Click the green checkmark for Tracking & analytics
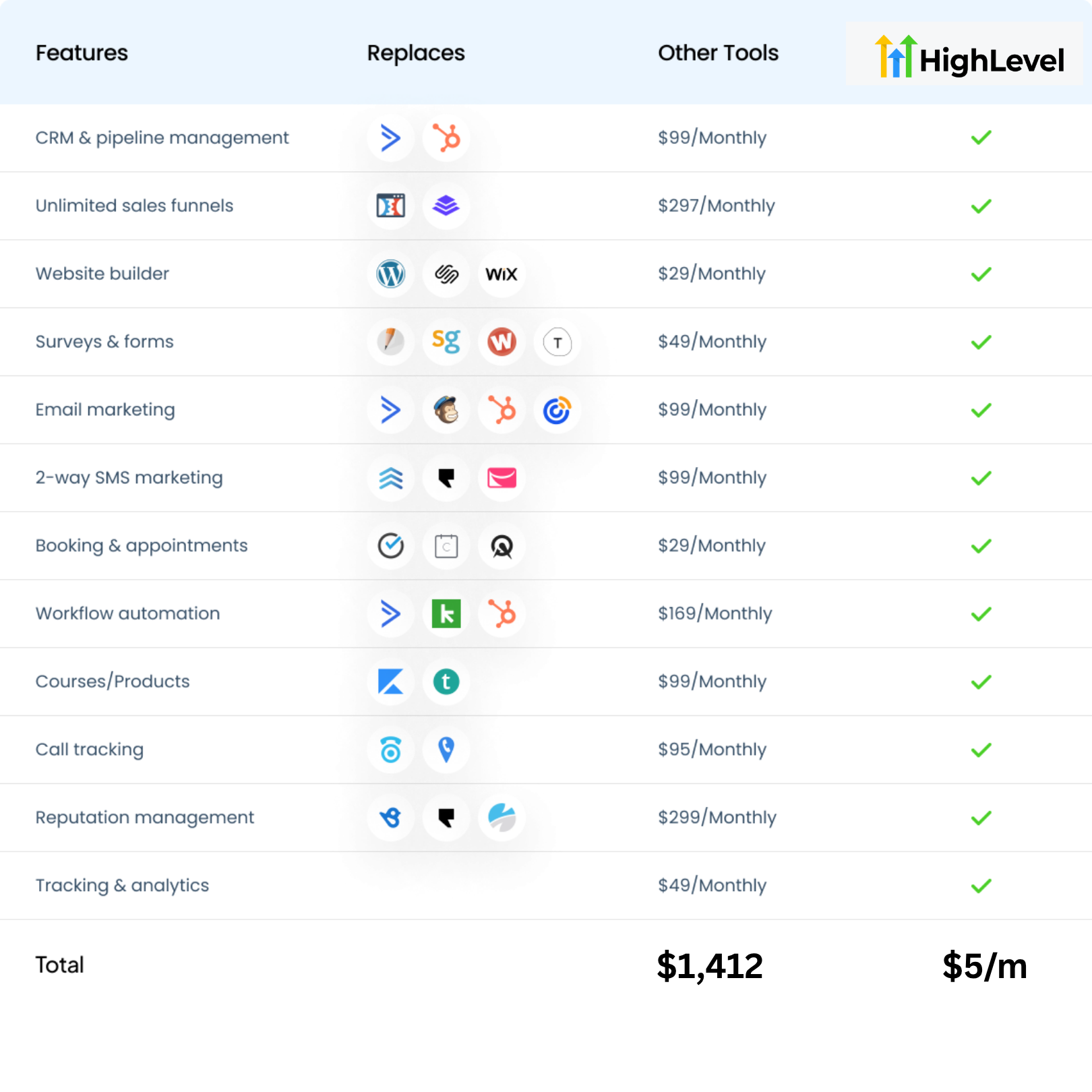Screen dimensions: 1092x1092 (x=981, y=886)
